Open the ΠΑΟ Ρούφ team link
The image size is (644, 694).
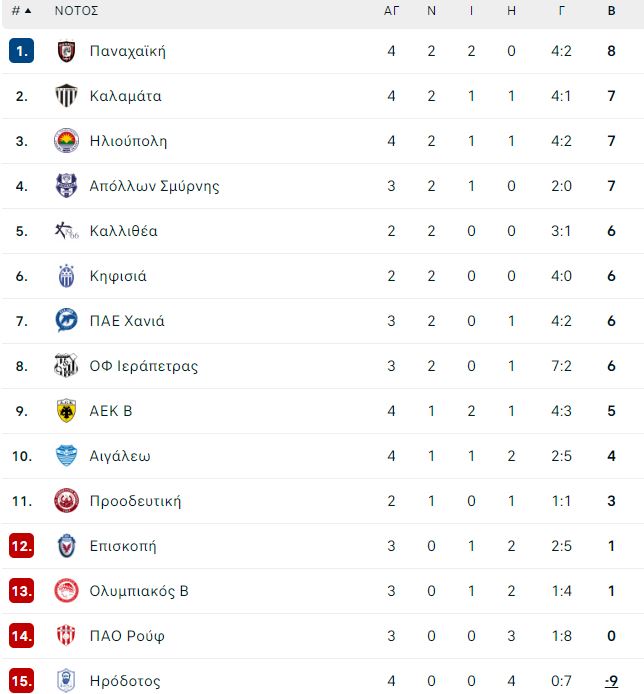127,636
